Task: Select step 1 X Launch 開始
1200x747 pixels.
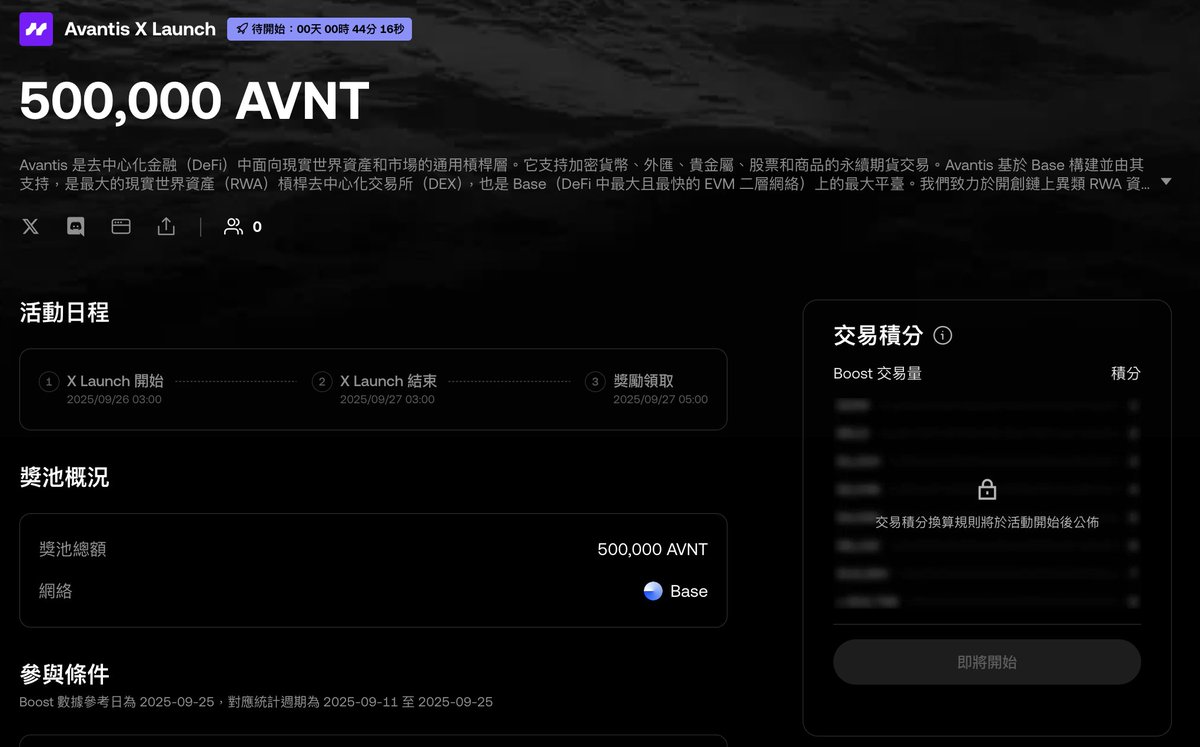Action: point(48,382)
